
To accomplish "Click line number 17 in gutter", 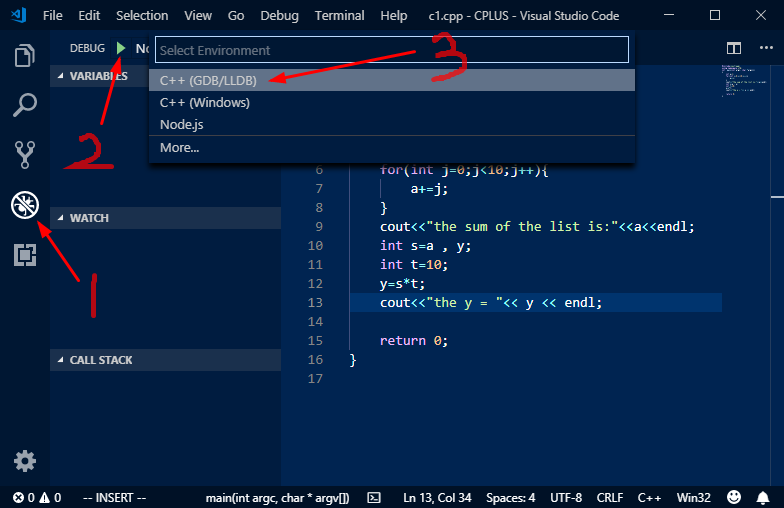I will (x=315, y=378).
